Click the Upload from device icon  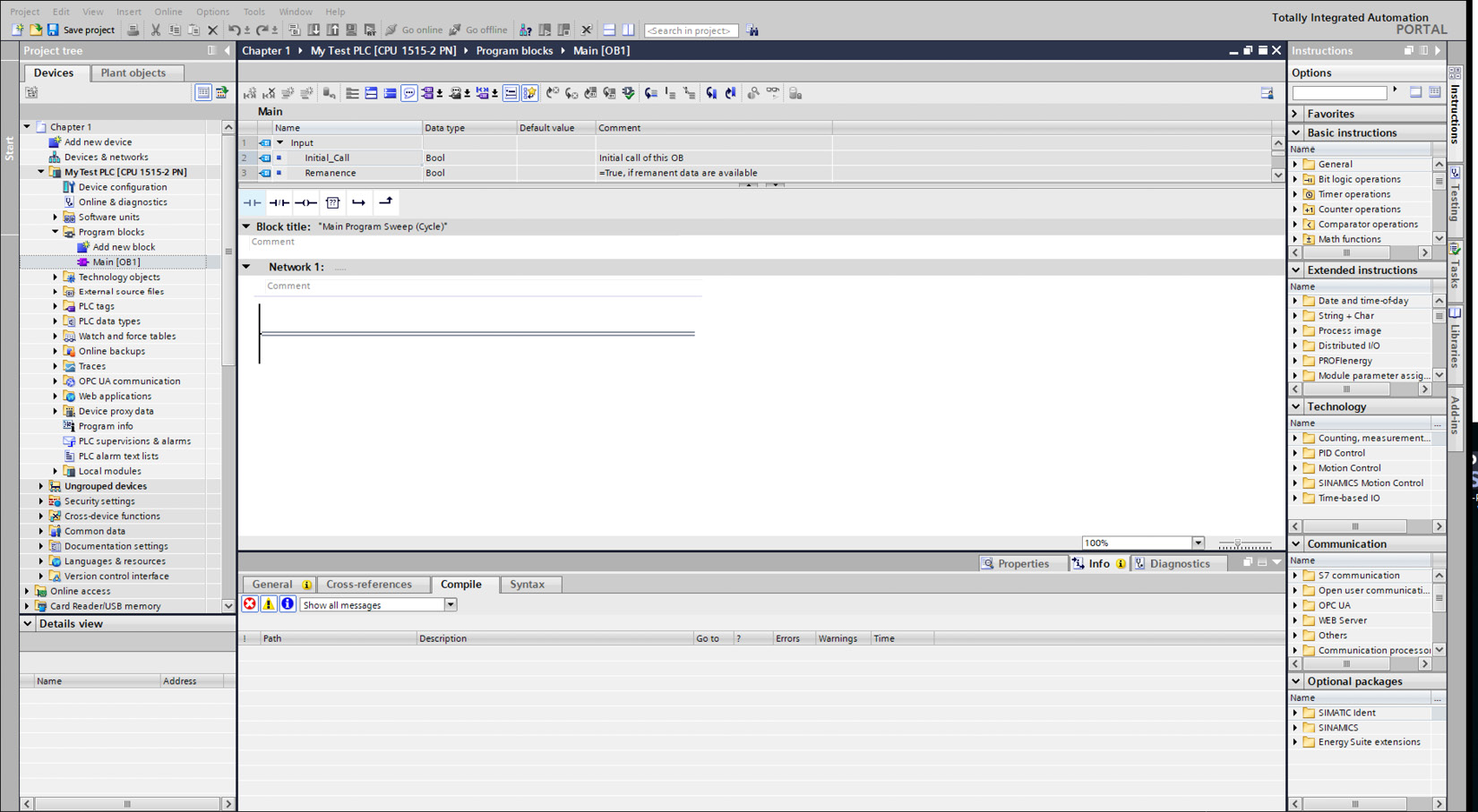pos(332,30)
